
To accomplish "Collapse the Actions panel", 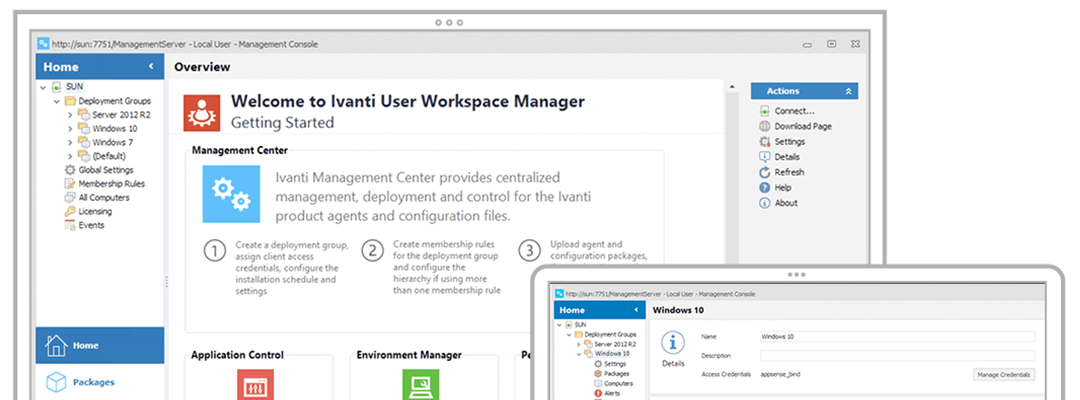I will click(849, 91).
